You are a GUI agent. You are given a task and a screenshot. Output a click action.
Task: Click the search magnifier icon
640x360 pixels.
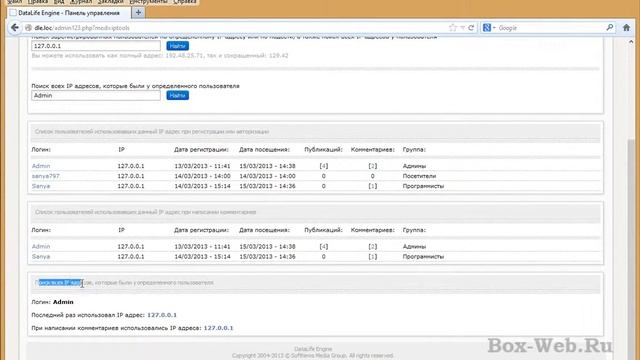[x=610, y=27]
